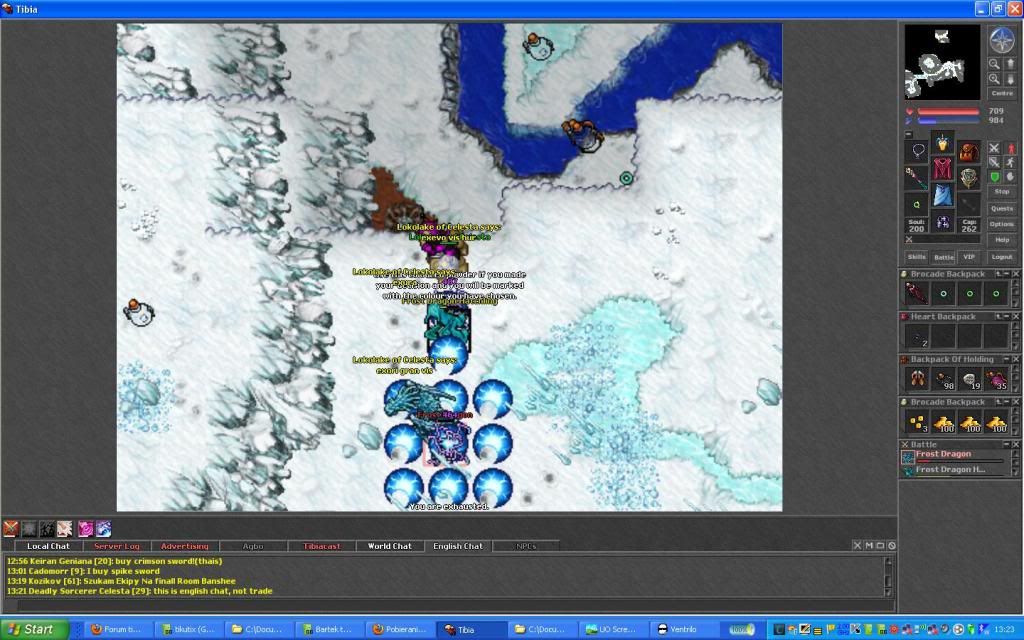The image size is (1024, 640).
Task: Collapse the inventory panel with minus button
Action: [x=908, y=134]
